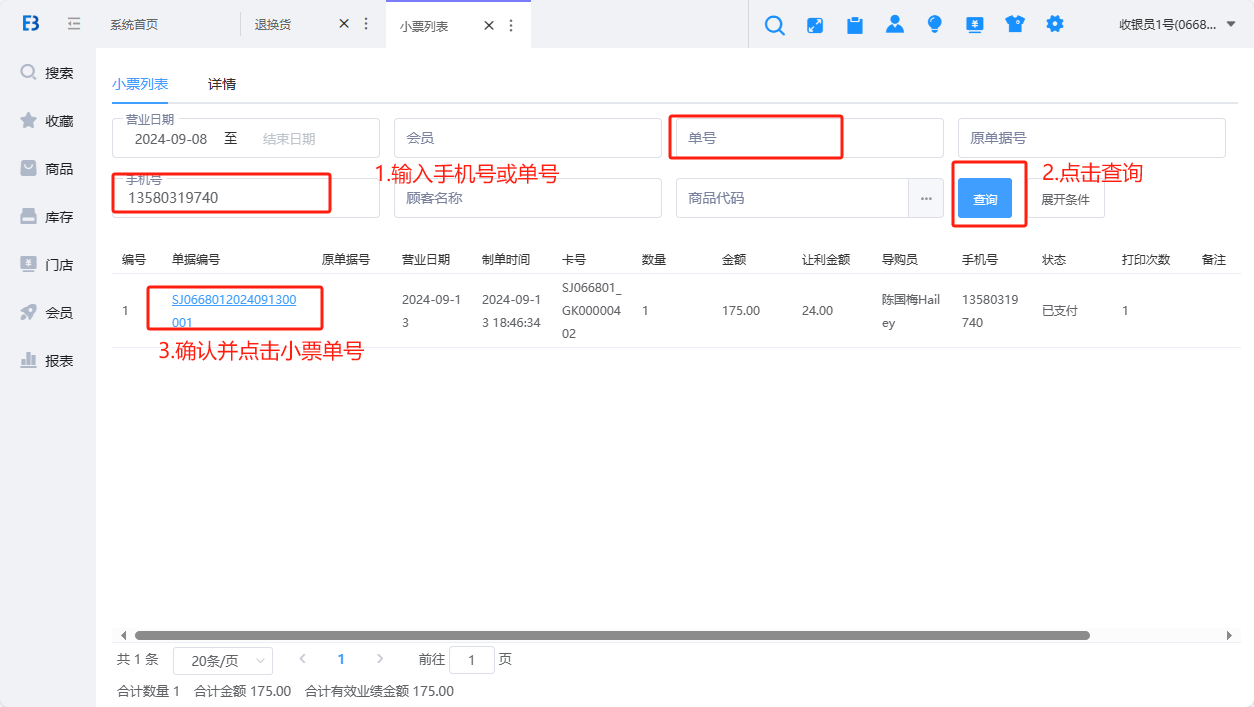The height and width of the screenshot is (707, 1254).
Task: Open 商品 in the left sidebar
Action: [48, 169]
